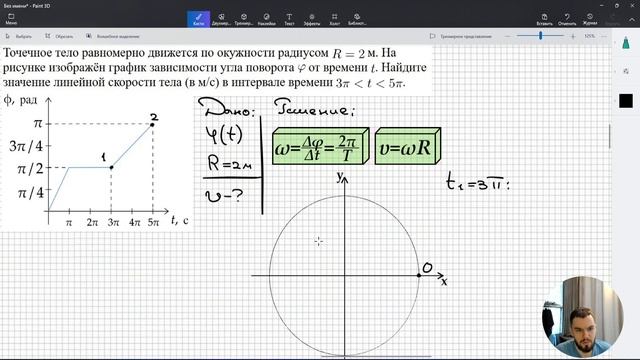Select the Brushes (Кисти) tool tab
Image resolution: width=640 pixels, height=360 pixels.
199,19
